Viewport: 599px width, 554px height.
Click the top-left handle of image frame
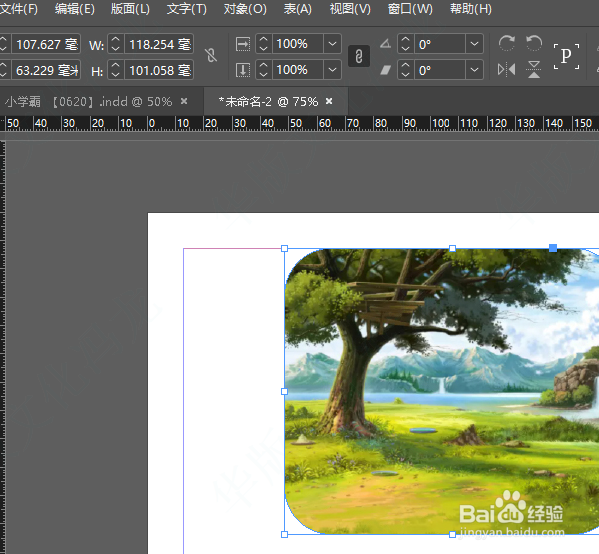[284, 249]
